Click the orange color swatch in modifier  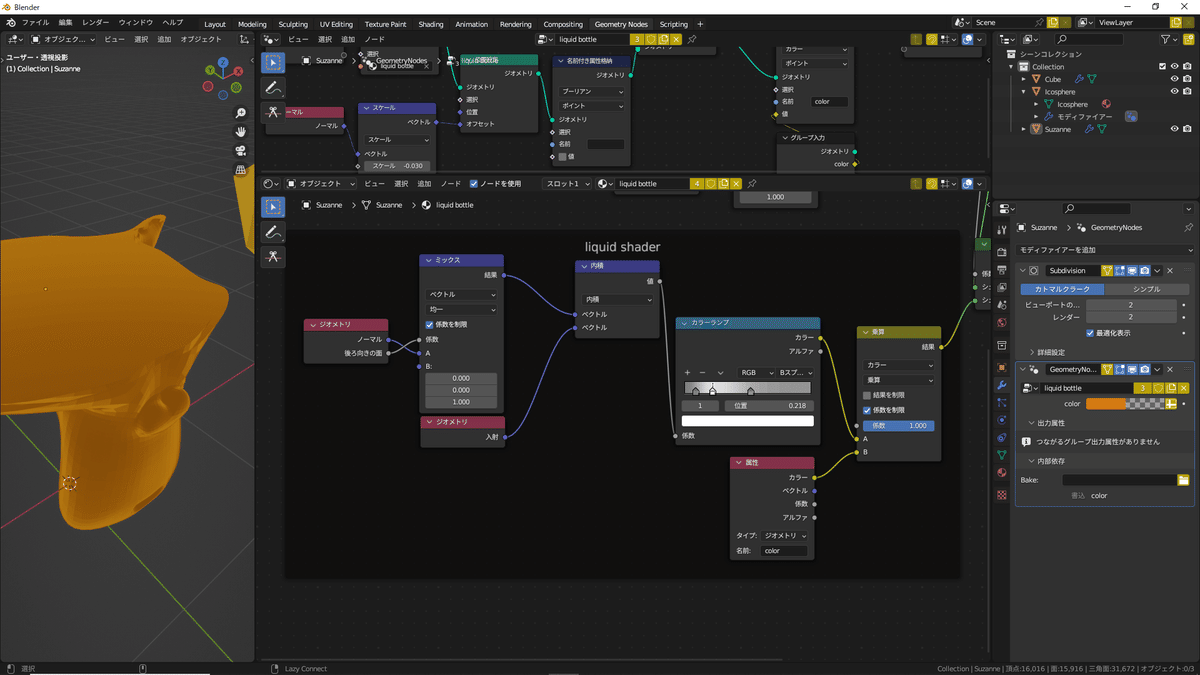pos(1105,404)
